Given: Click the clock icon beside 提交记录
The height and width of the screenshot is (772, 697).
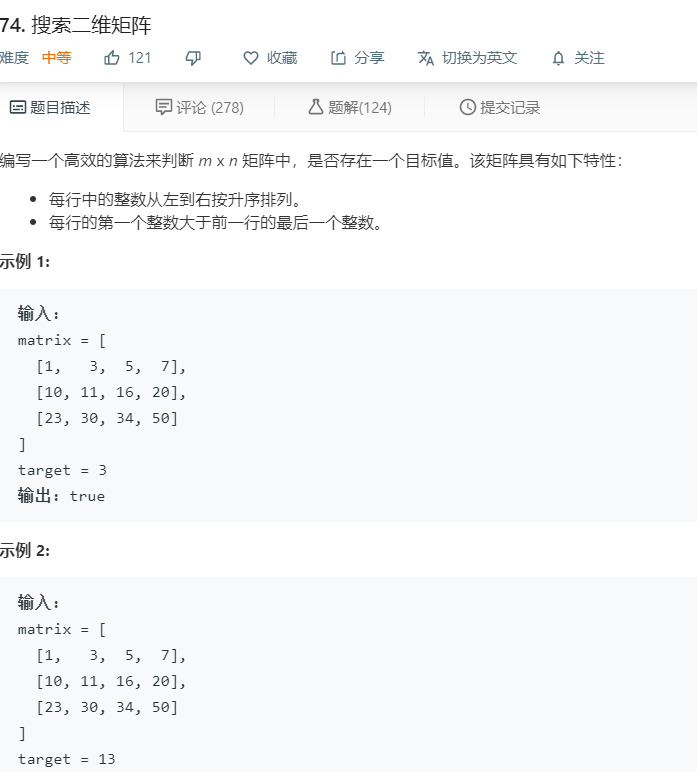Looking at the screenshot, I should point(468,107).
